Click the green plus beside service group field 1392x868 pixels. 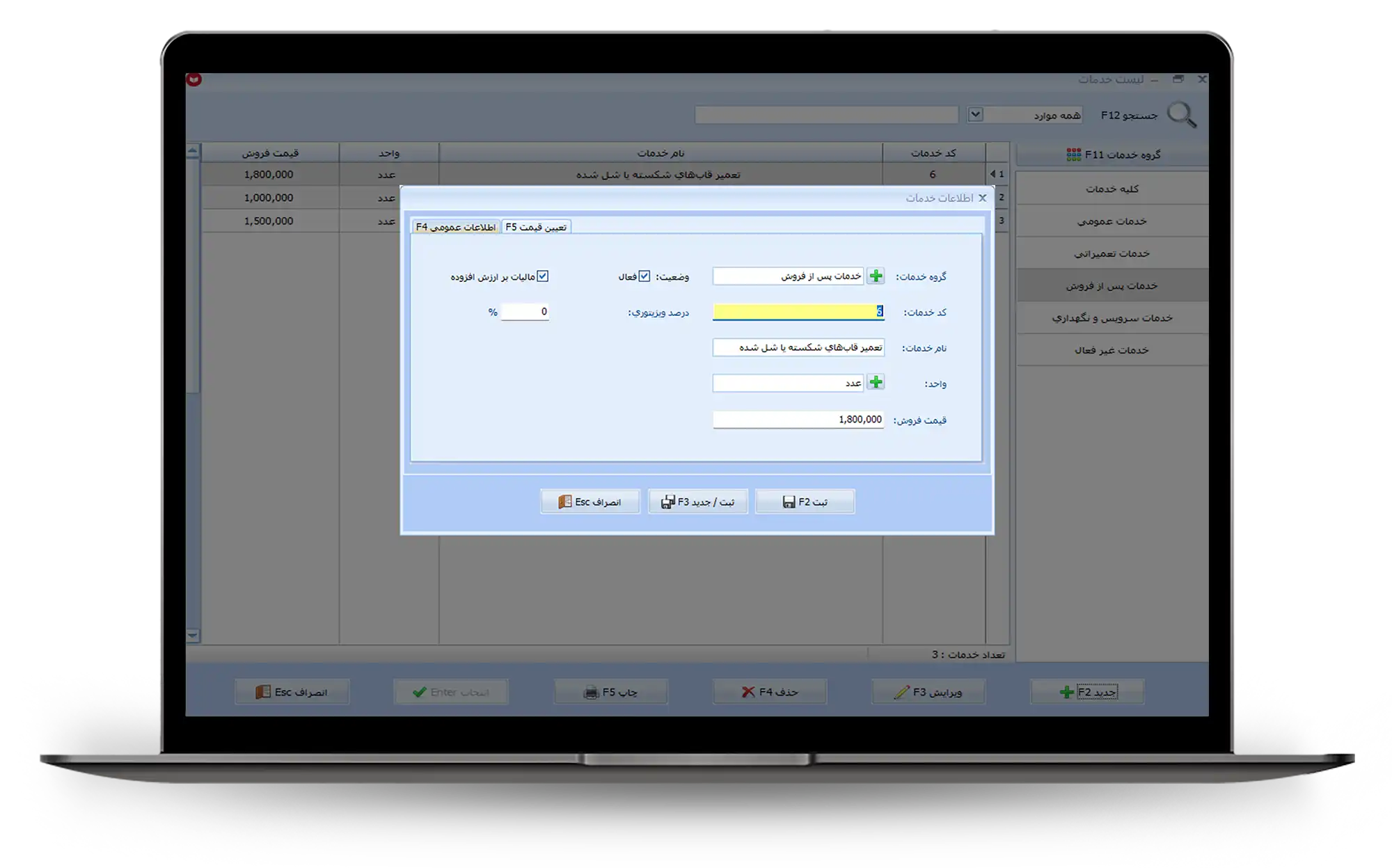[x=876, y=276]
